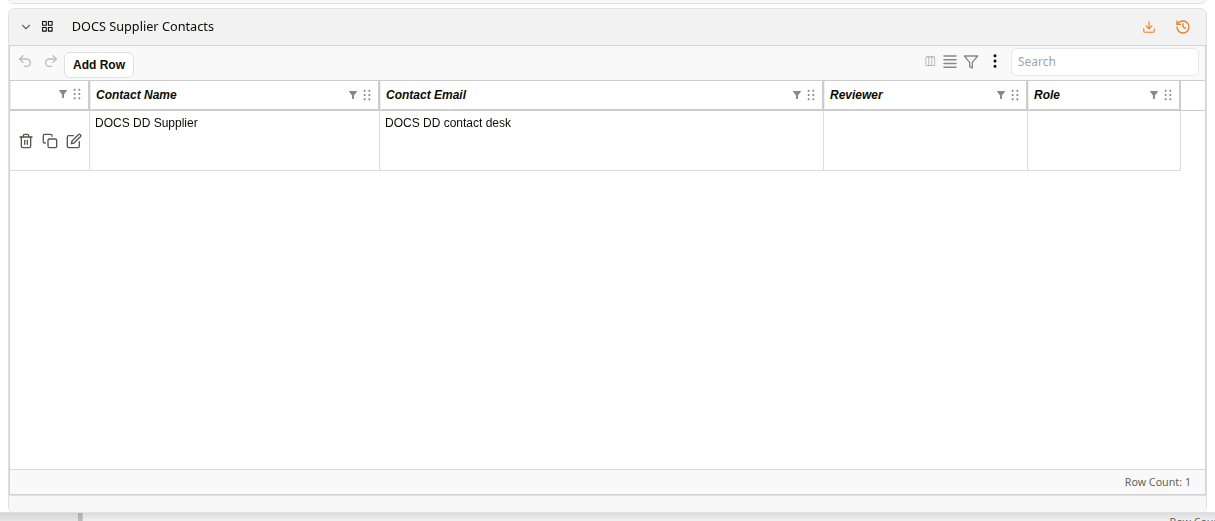Click the Row Count: 1 status text
This screenshot has width=1215, height=521.
point(1158,482)
